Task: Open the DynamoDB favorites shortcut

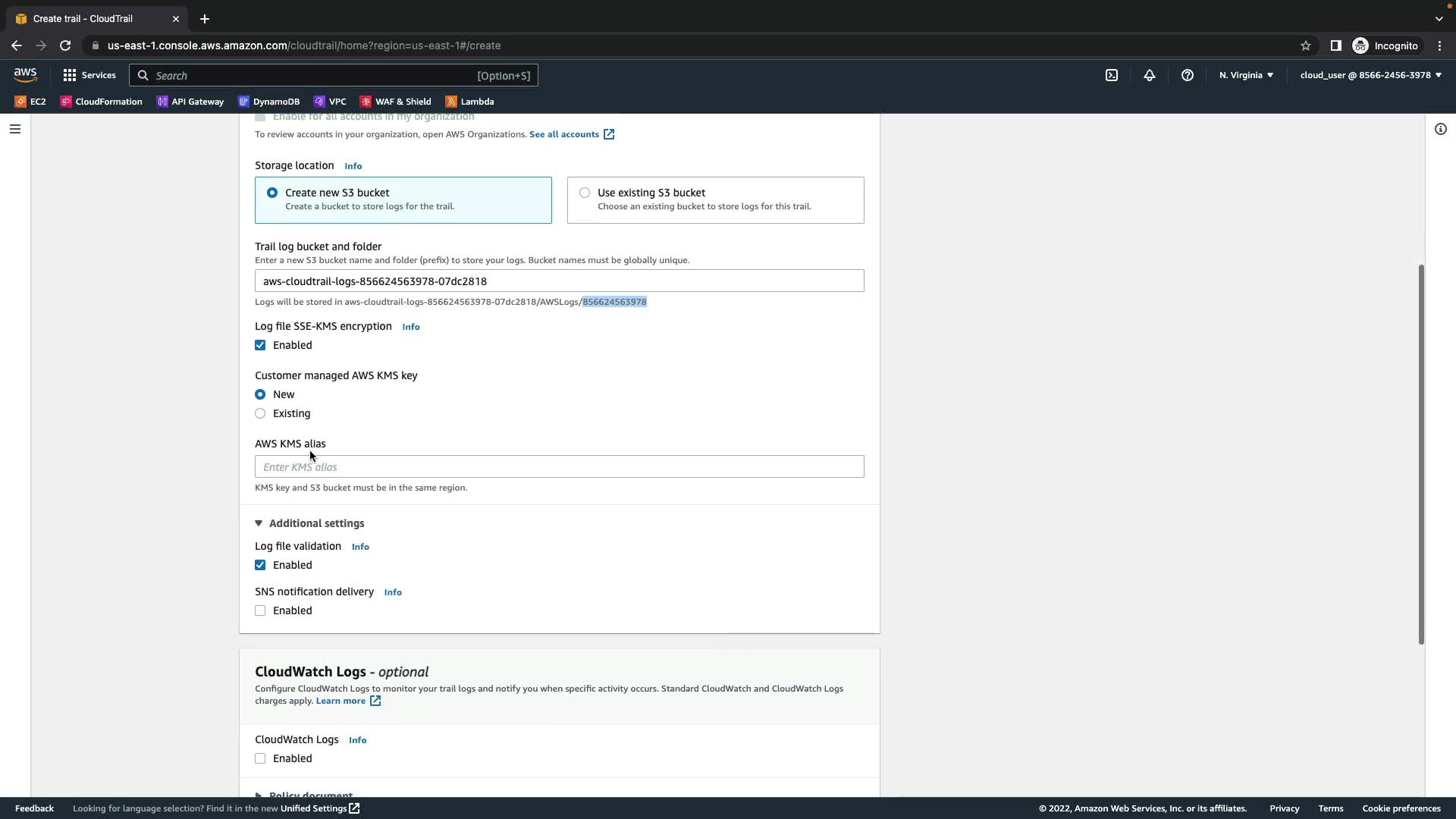Action: pyautogui.click(x=268, y=102)
